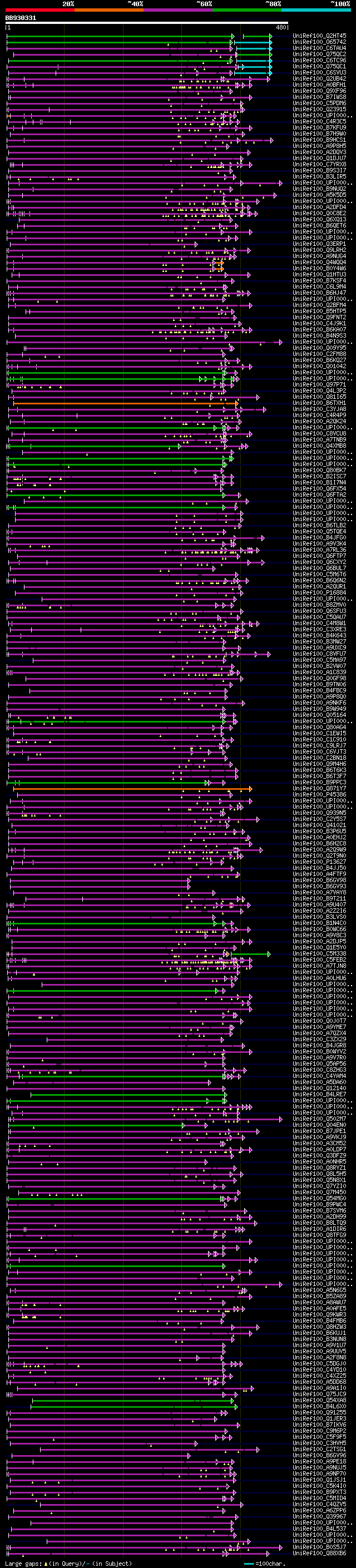Select the UniRef100_B6QET6 label
The width and height of the screenshot is (356, 1568).
(319, 225)
